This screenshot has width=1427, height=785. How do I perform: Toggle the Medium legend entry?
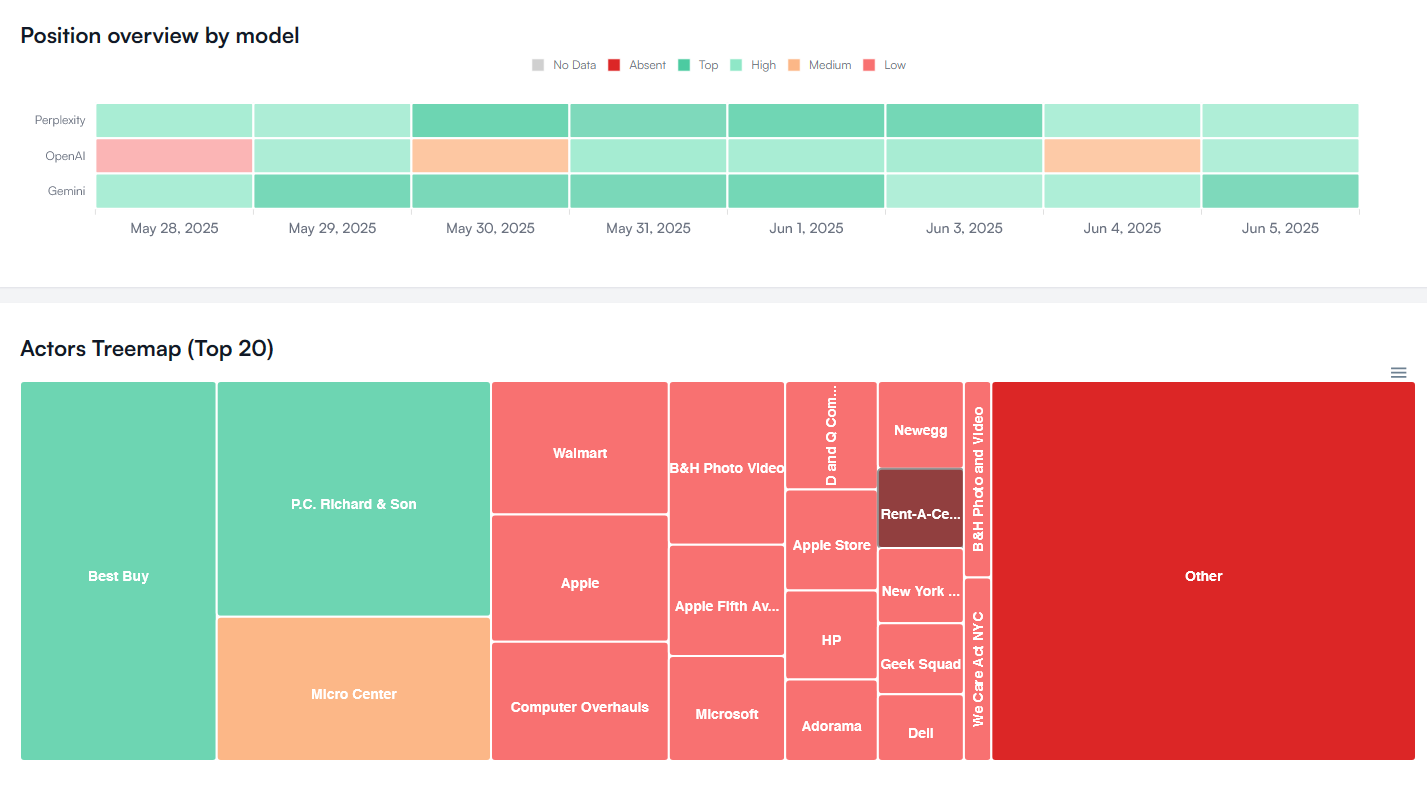pos(820,65)
